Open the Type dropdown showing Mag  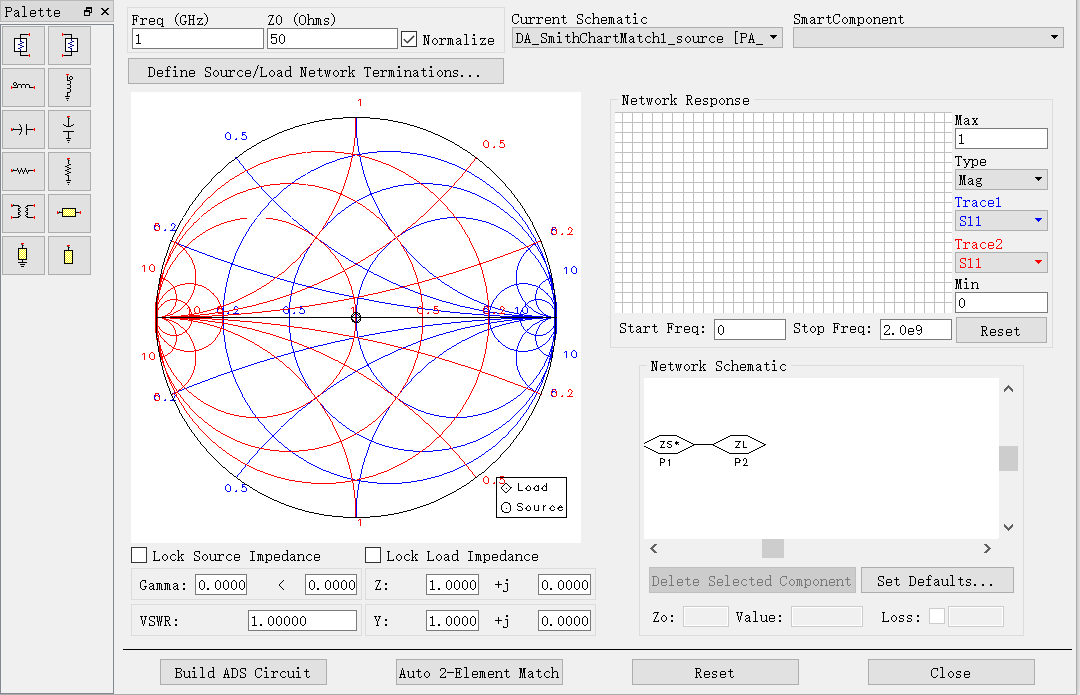coord(1001,180)
